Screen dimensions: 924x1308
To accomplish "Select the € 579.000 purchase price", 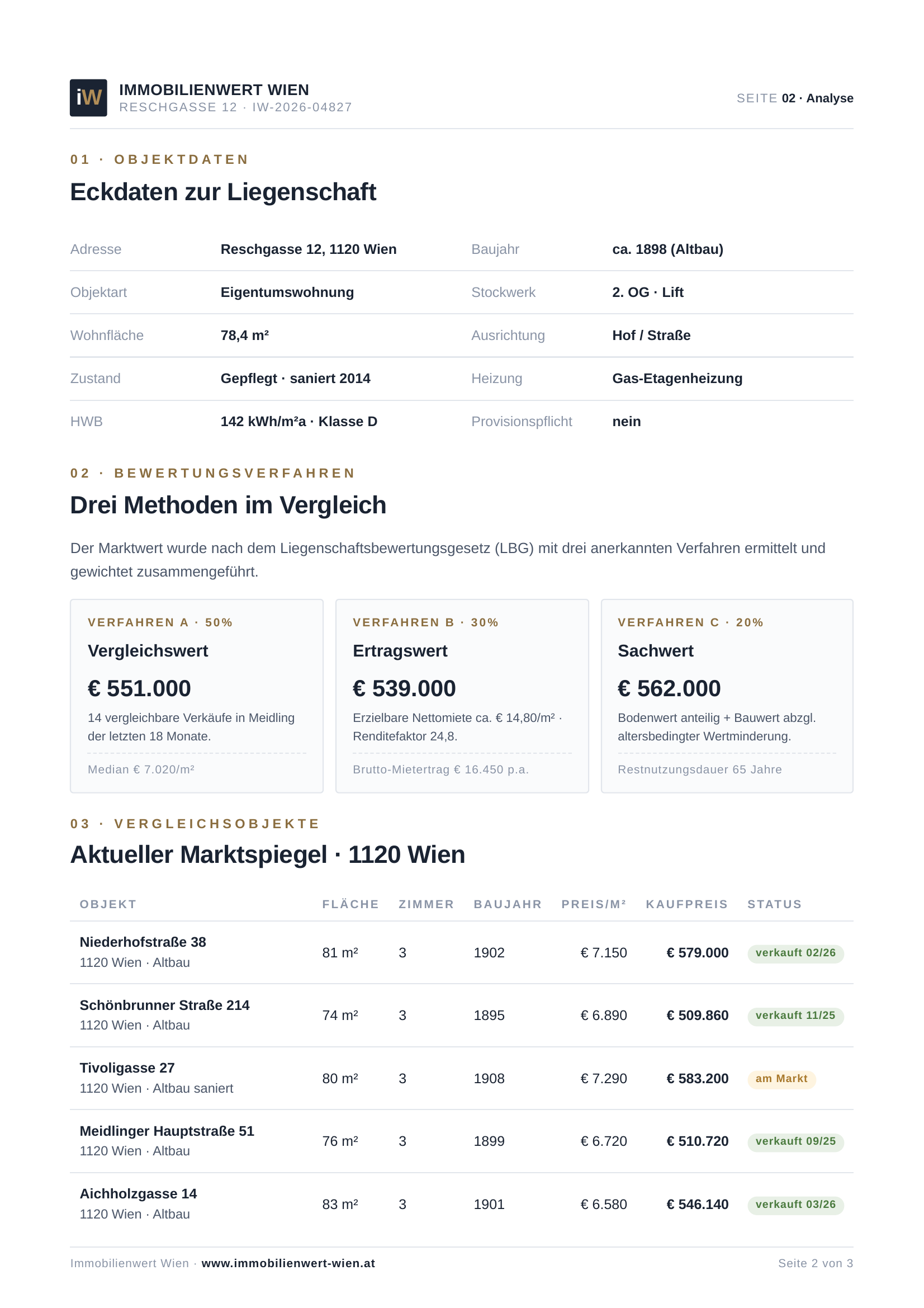I will click(698, 953).
